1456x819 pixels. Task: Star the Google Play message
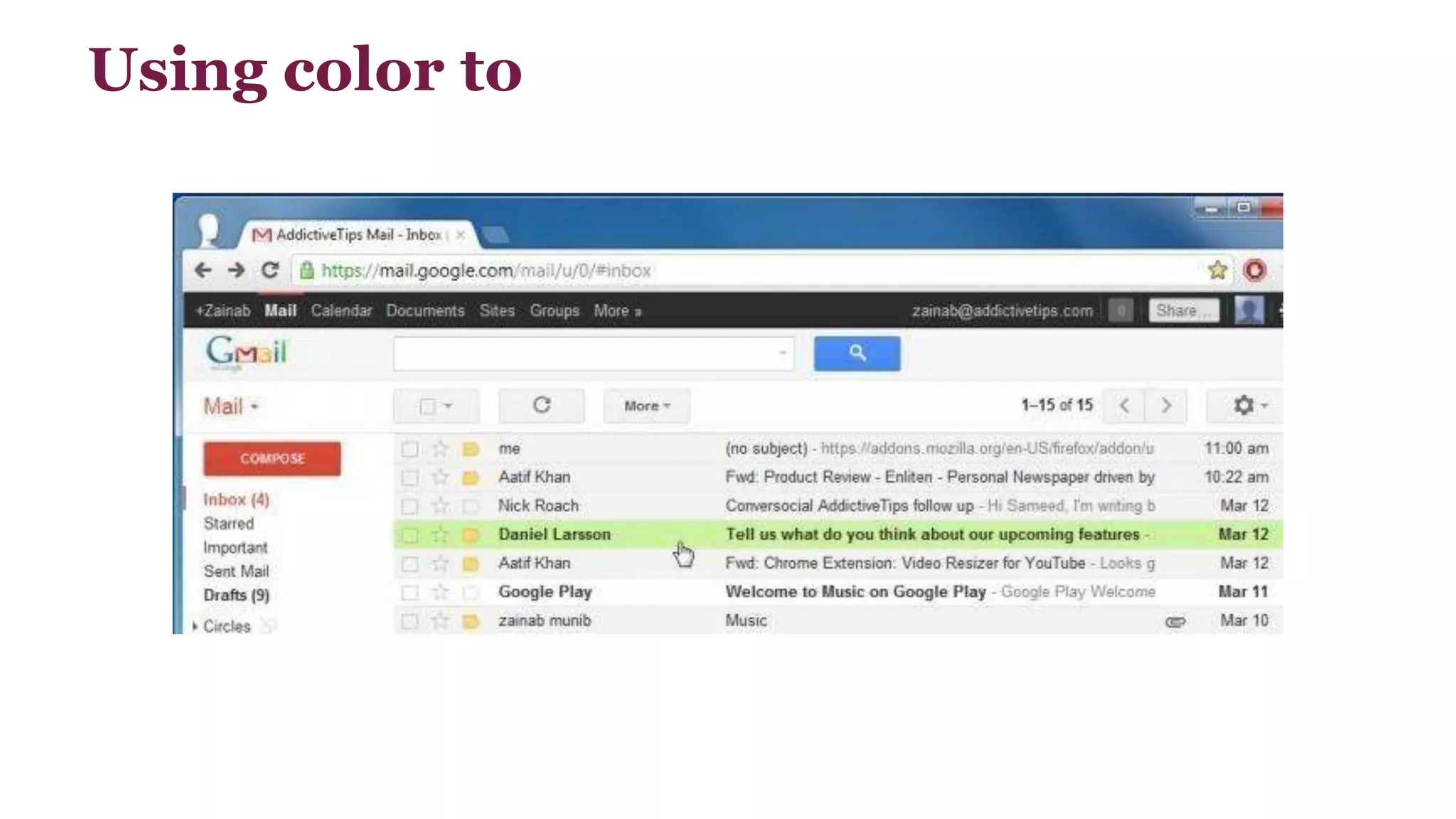[440, 591]
